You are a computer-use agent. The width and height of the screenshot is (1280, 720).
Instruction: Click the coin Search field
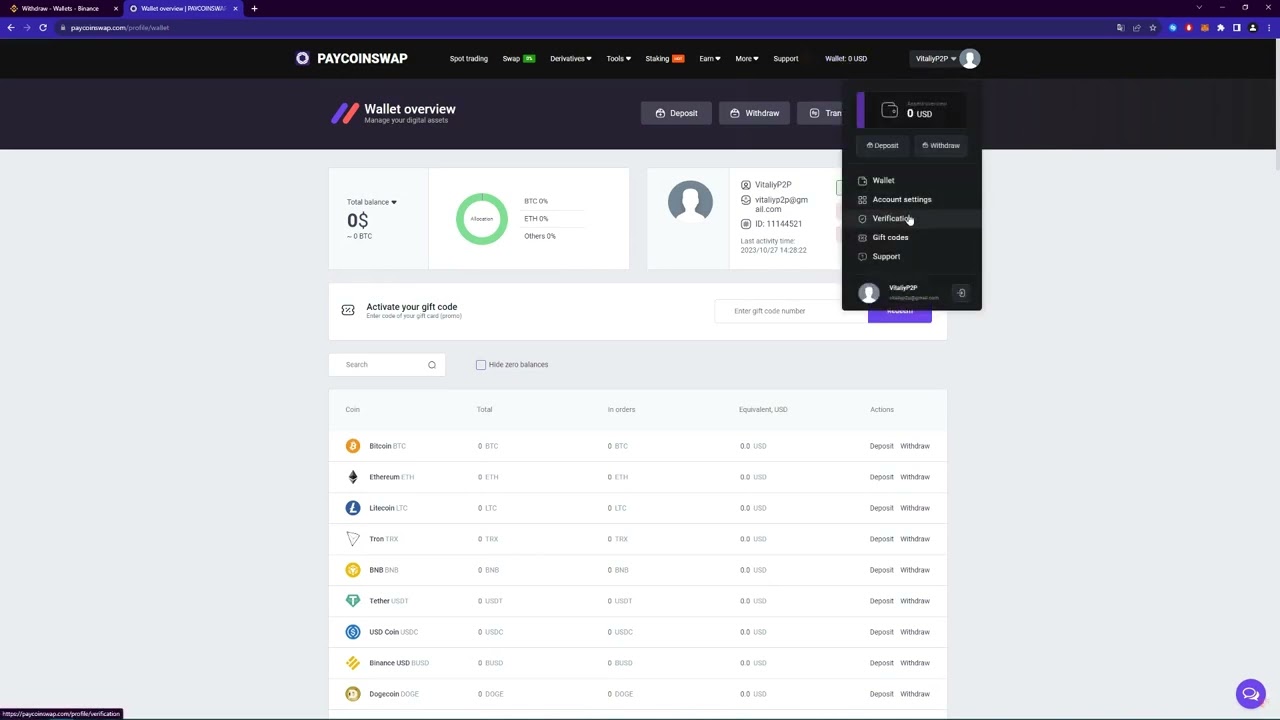(x=385, y=365)
